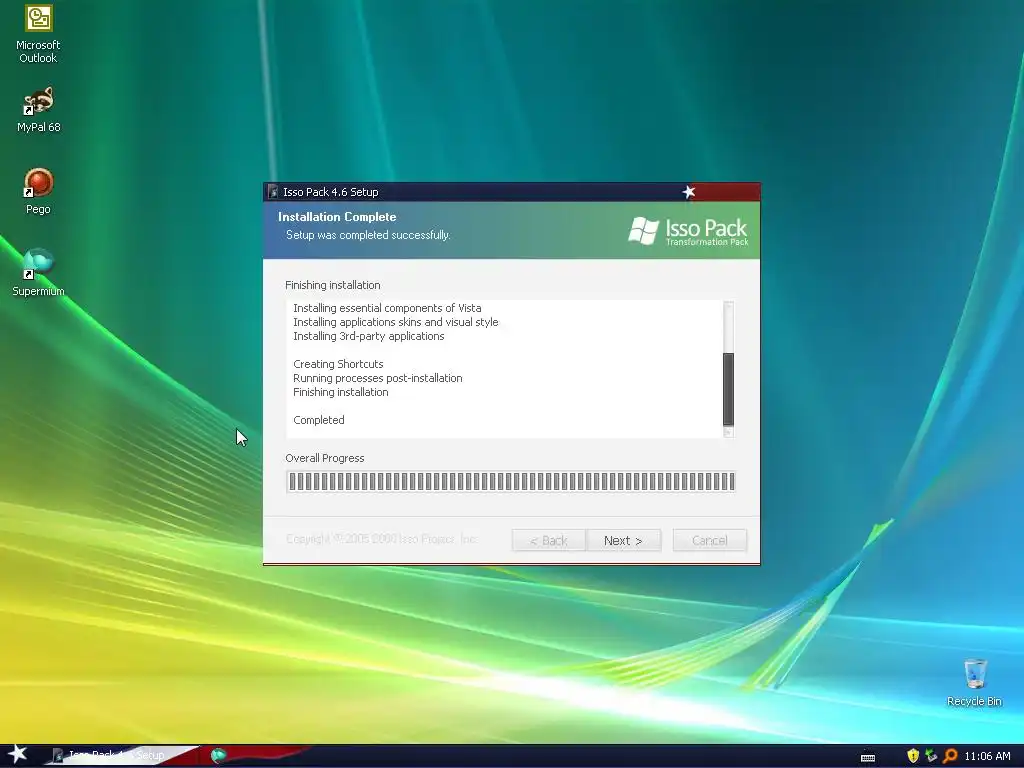Click the orange magnifier tray icon
This screenshot has width=1024, height=768.
click(x=950, y=756)
